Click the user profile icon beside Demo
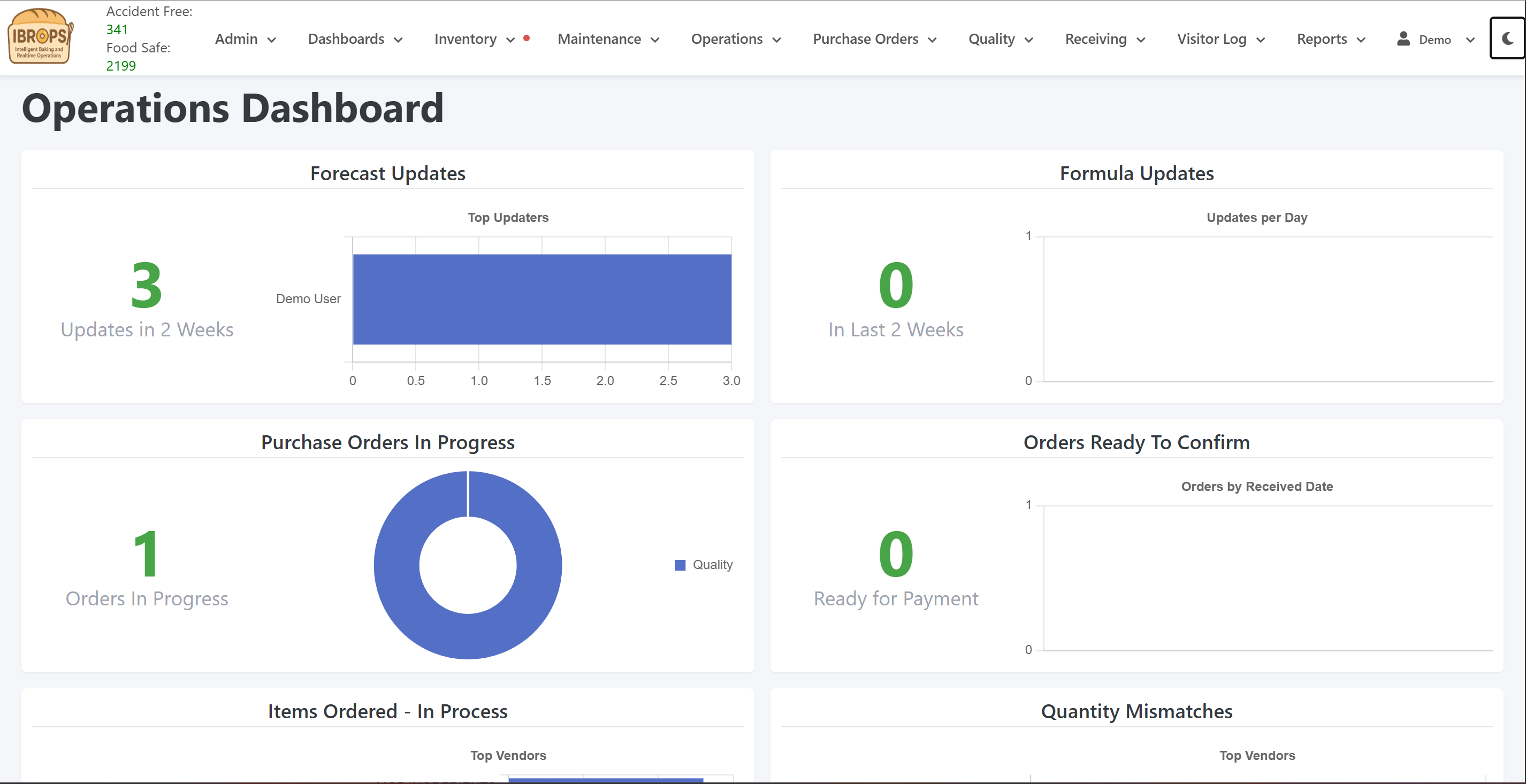 (x=1403, y=39)
